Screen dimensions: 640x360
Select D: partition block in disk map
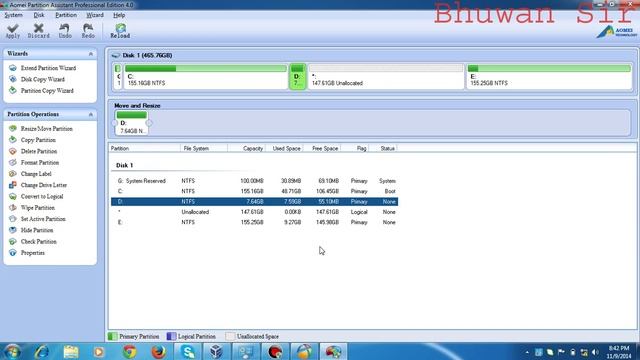(x=298, y=76)
